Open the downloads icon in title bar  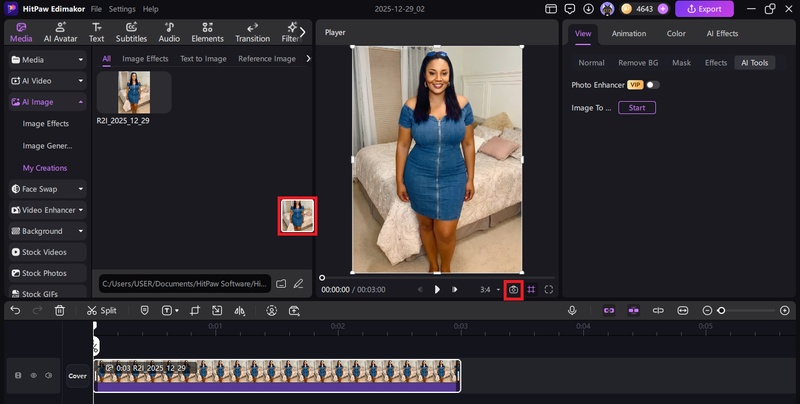coord(588,9)
